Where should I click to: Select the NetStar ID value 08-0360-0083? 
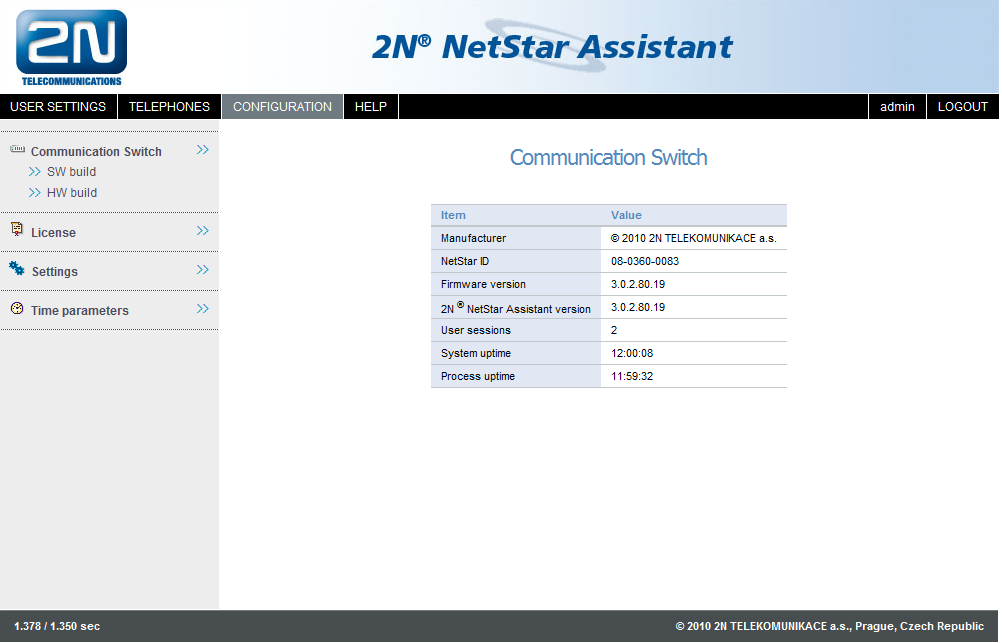click(x=645, y=261)
